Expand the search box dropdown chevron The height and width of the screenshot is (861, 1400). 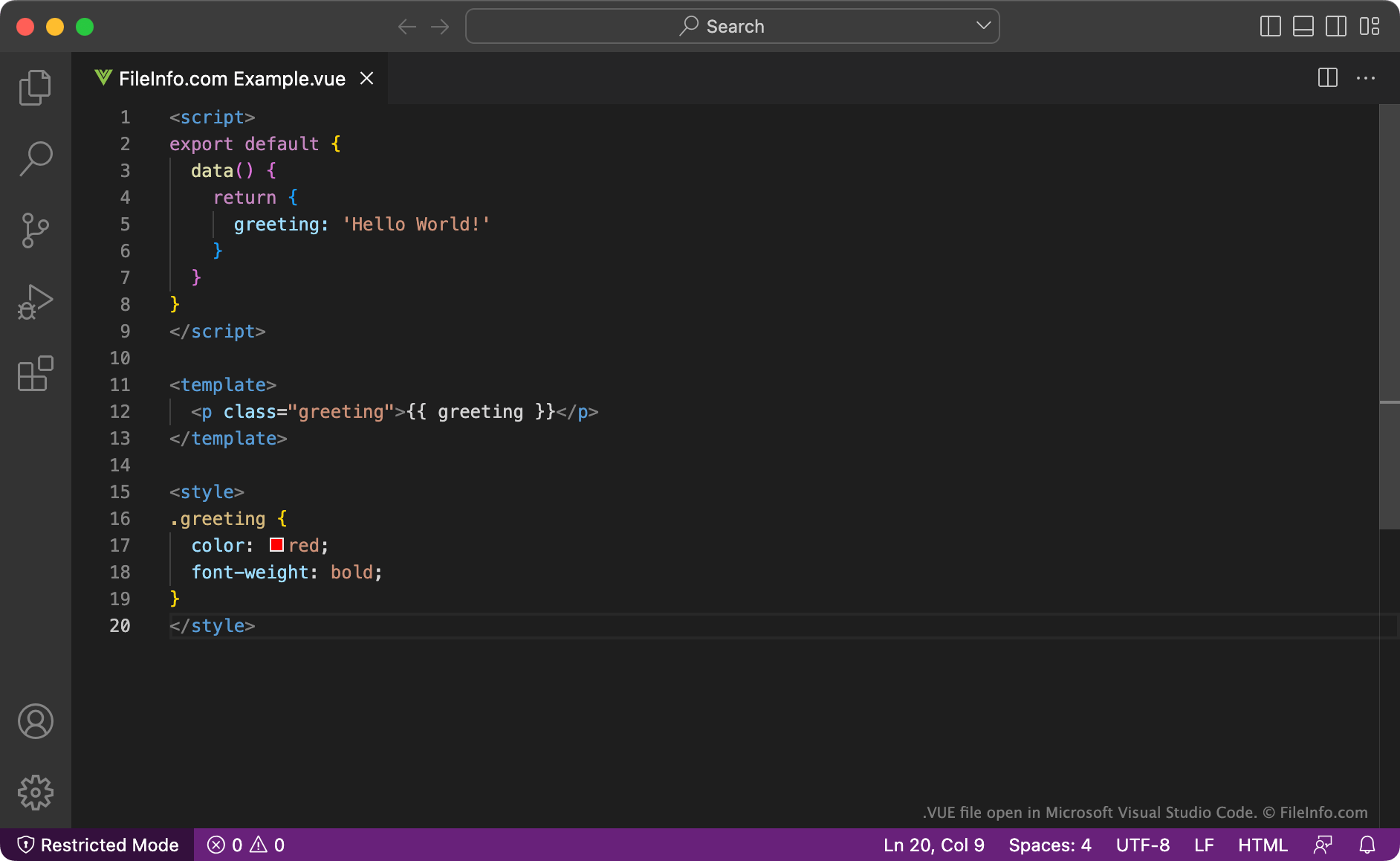(x=984, y=26)
